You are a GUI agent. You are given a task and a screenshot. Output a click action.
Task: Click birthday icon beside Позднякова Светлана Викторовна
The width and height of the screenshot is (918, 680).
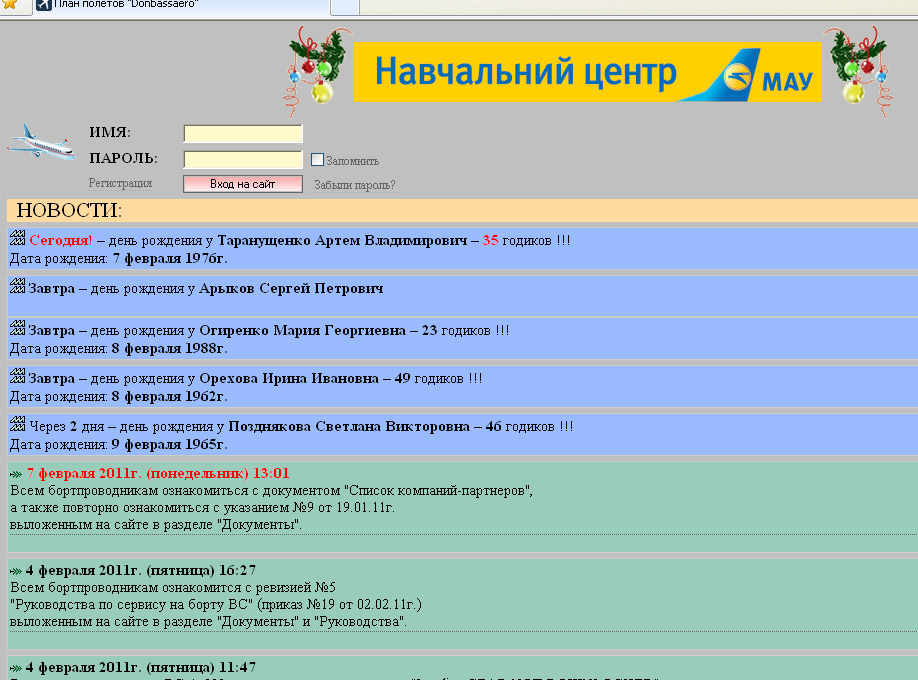[x=17, y=425]
